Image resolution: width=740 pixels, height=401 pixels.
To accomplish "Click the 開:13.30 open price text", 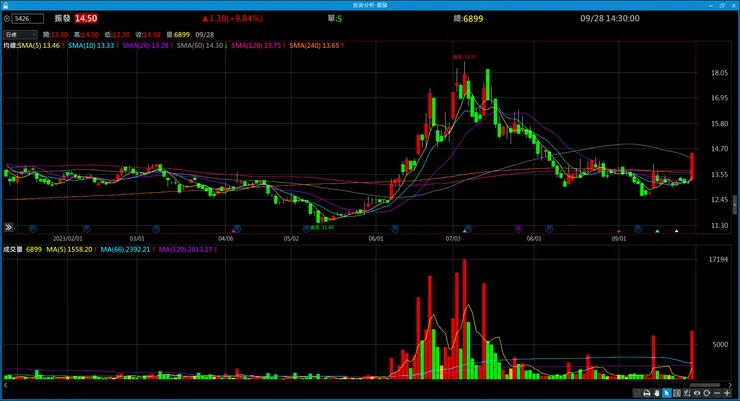I will [x=55, y=35].
